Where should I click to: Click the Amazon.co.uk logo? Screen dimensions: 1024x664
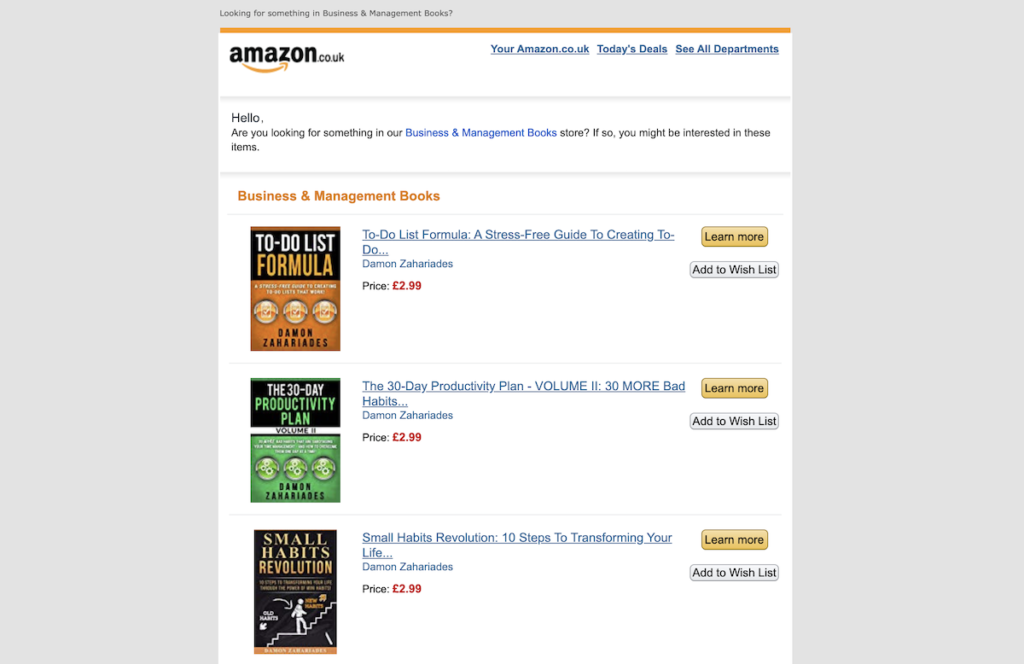point(287,58)
